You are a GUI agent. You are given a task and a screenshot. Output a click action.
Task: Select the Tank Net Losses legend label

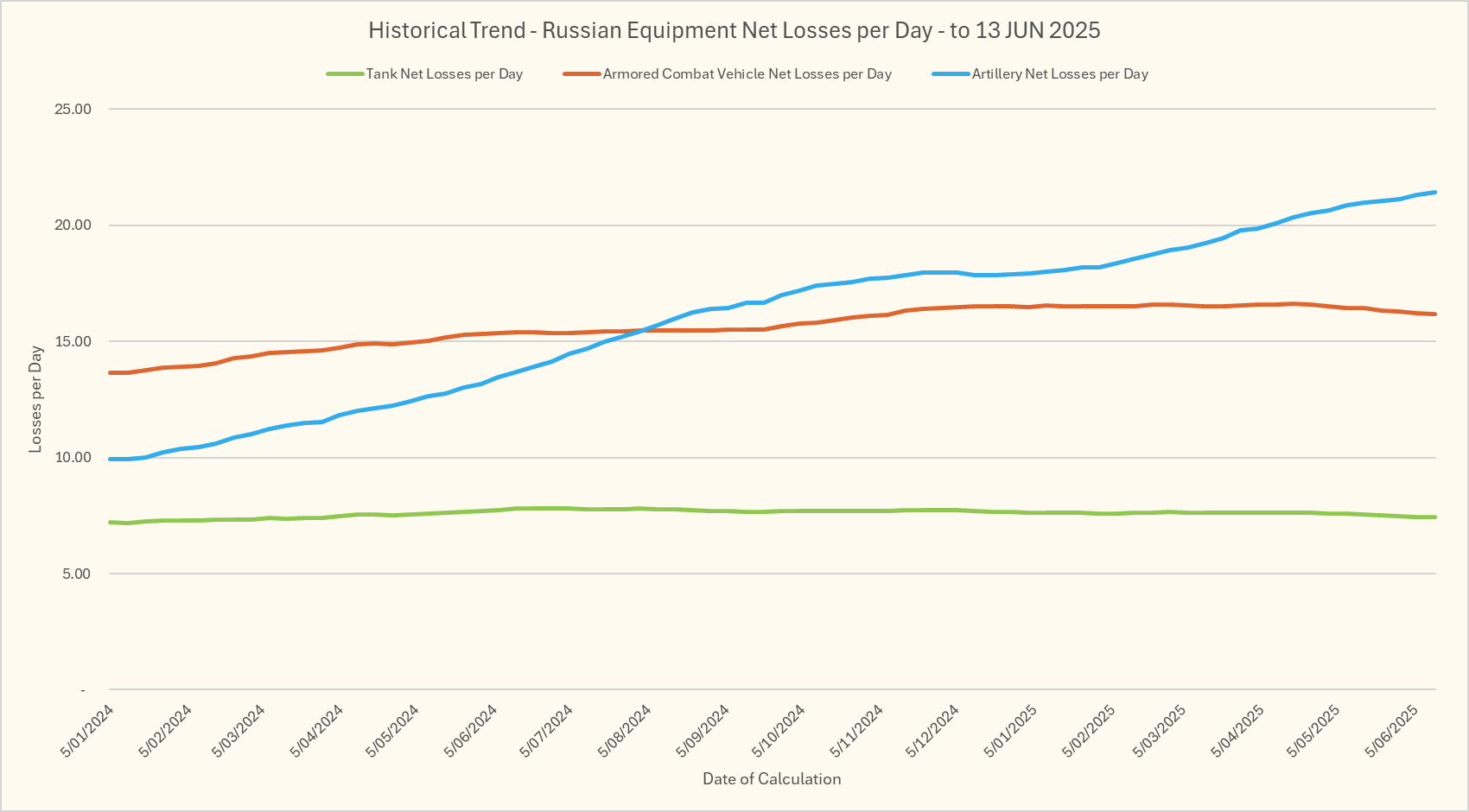click(x=444, y=74)
